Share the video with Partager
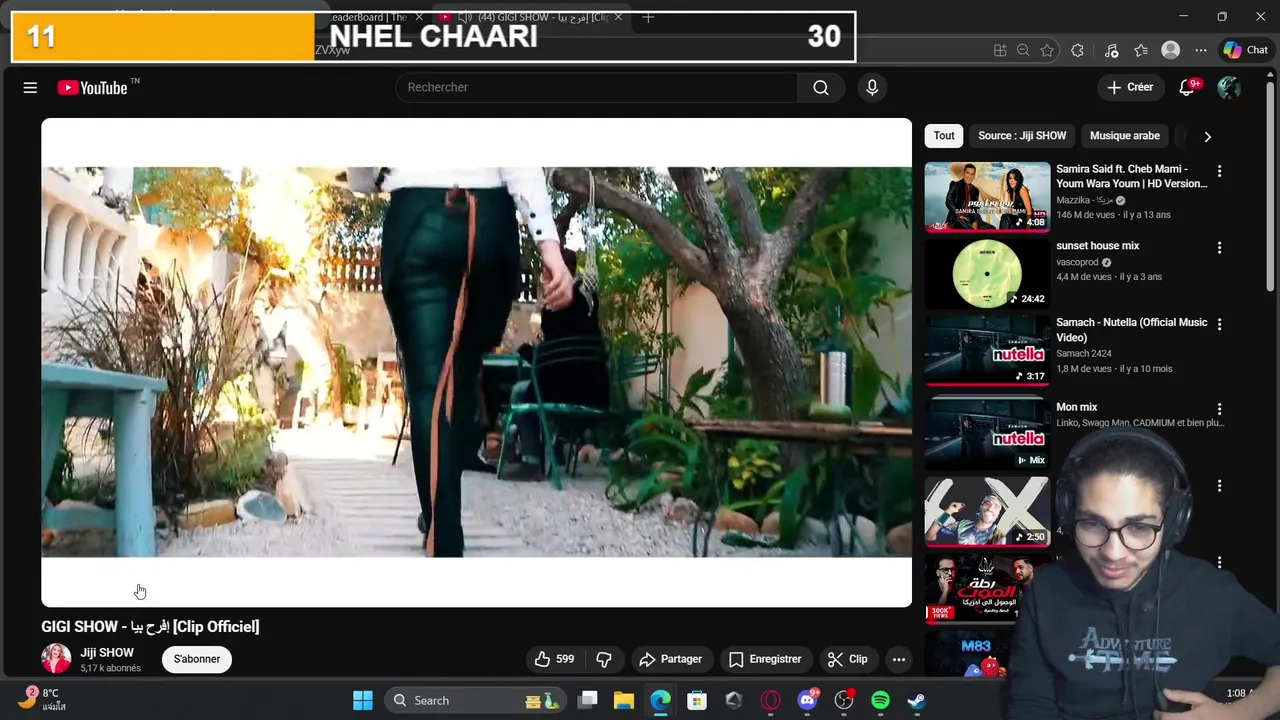The height and width of the screenshot is (720, 1280). [670, 659]
